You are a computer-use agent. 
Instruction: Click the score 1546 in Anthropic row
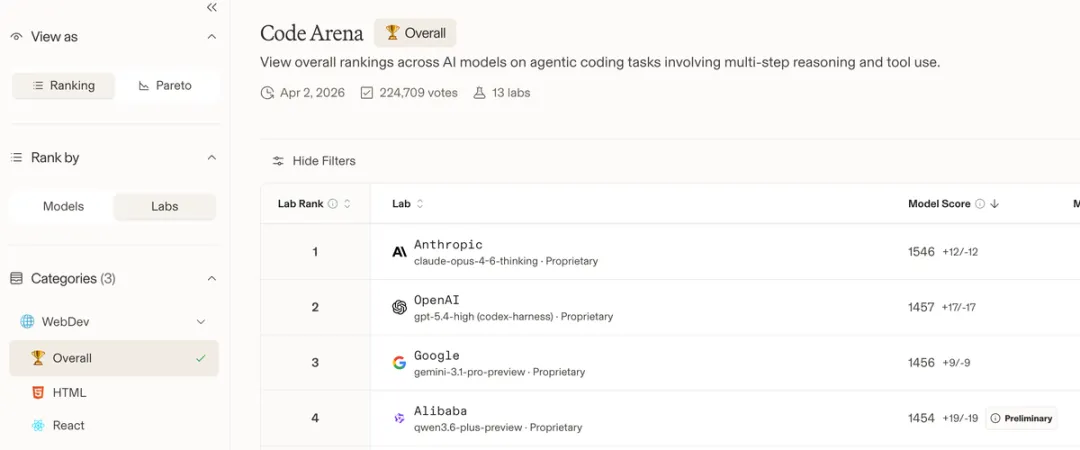(x=922, y=252)
